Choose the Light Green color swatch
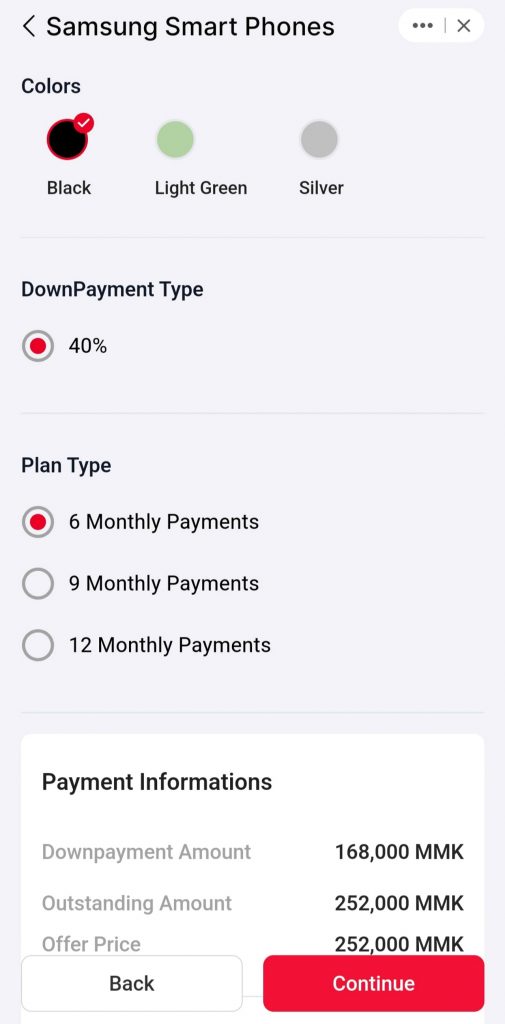The width and height of the screenshot is (505, 1024). [175, 139]
